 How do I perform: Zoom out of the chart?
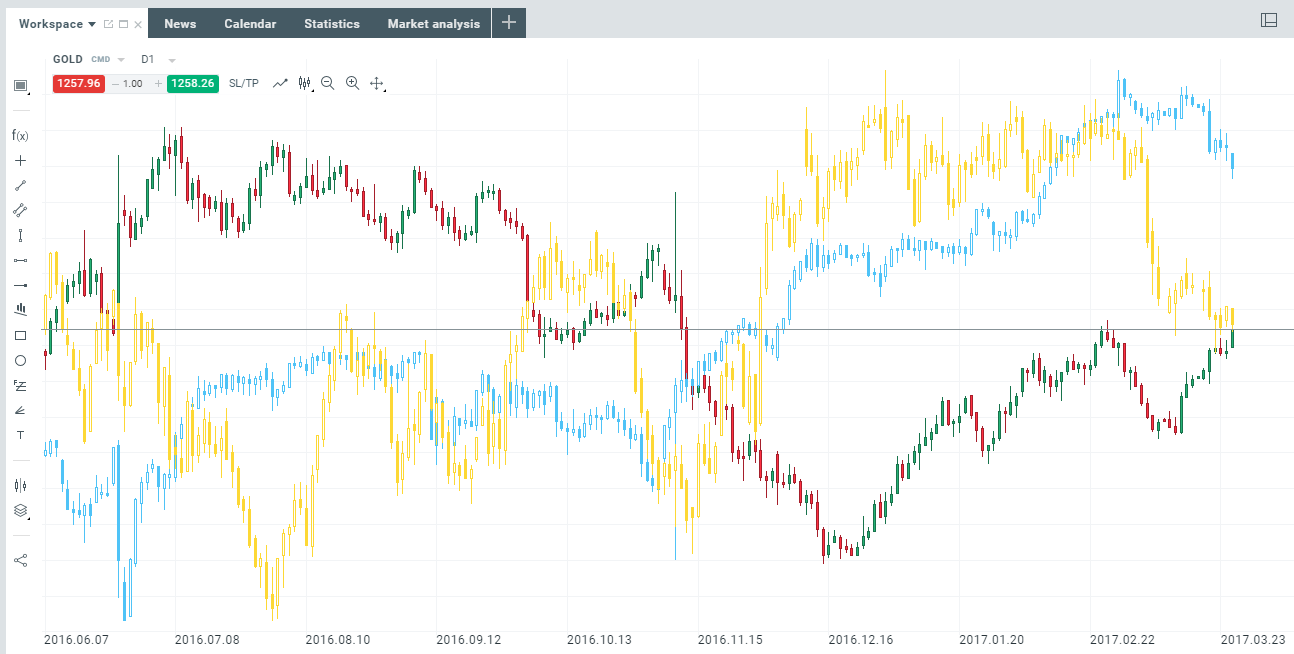tap(327, 83)
